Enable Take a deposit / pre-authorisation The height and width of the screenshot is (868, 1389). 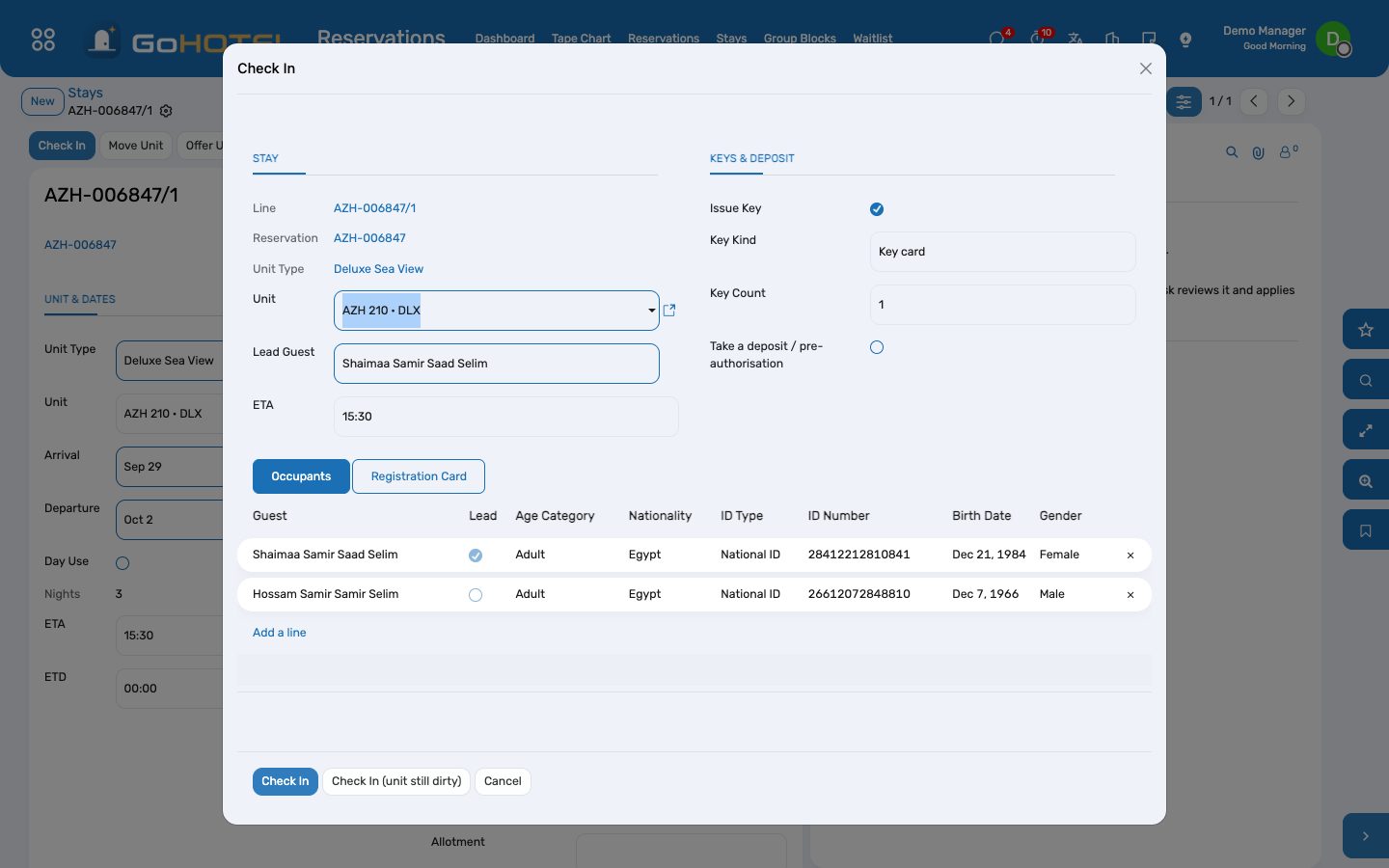(877, 347)
